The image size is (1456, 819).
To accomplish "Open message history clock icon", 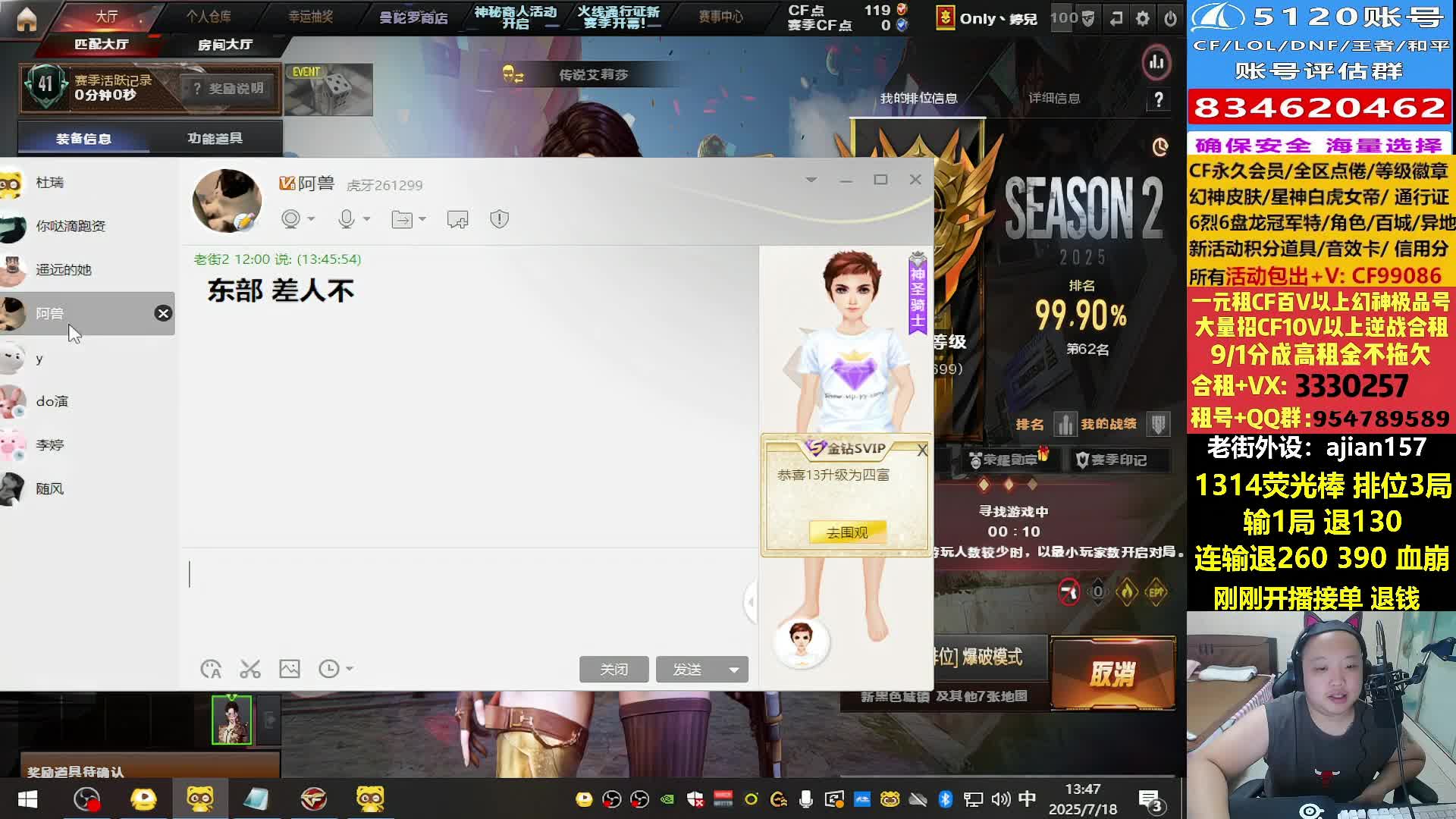I will (329, 669).
